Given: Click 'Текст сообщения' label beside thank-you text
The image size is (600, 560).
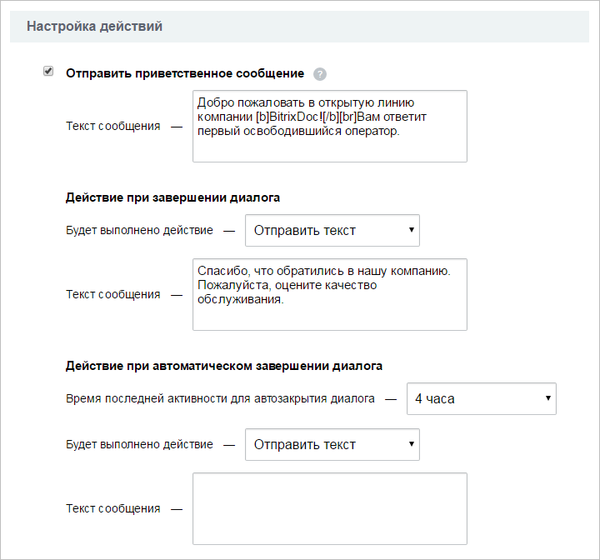Looking at the screenshot, I should point(113,294).
